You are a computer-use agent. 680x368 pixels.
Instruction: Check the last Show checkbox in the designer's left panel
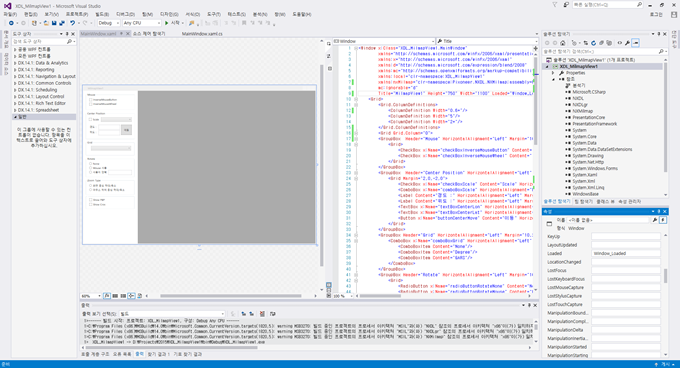pos(91,204)
